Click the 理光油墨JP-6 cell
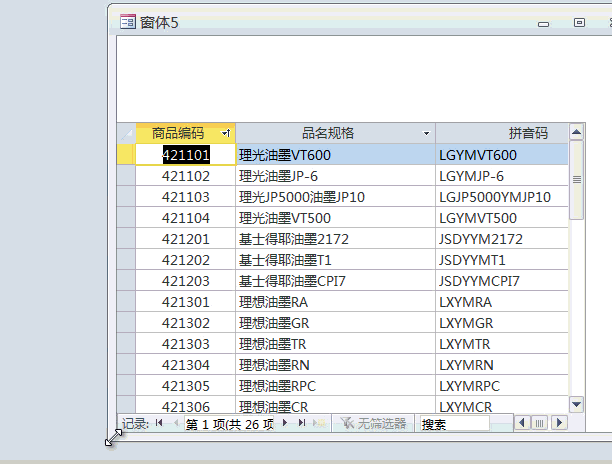This screenshot has height=464, width=612. click(x=336, y=176)
